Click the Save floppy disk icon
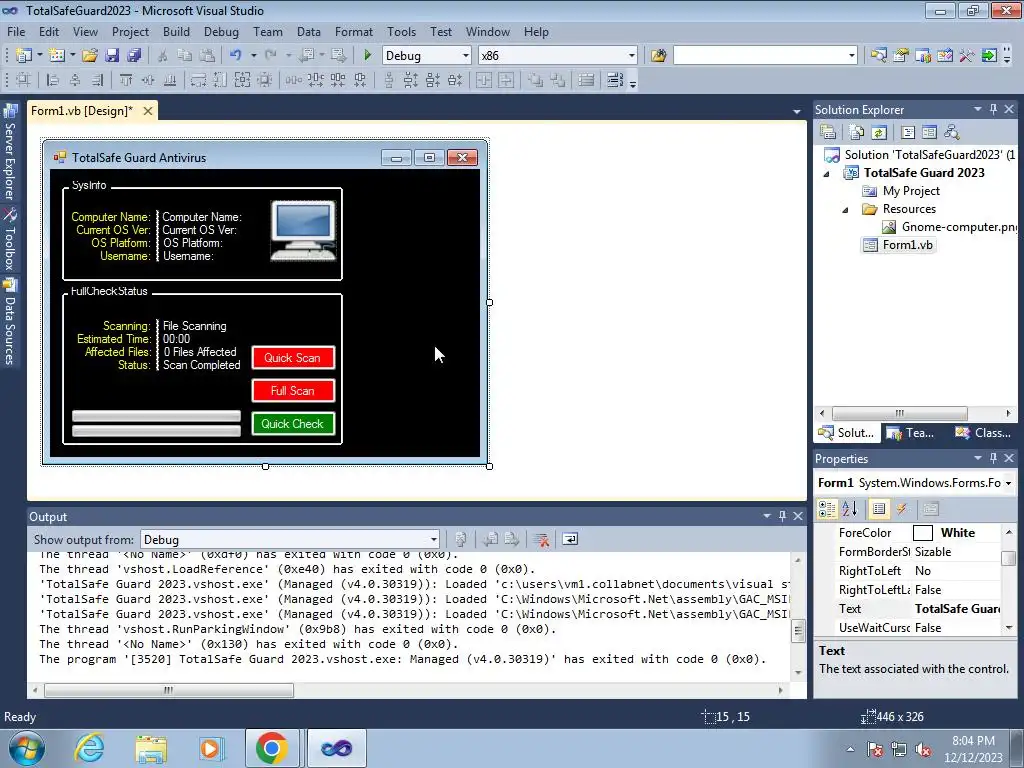Viewport: 1024px width, 768px height. pyautogui.click(x=112, y=56)
